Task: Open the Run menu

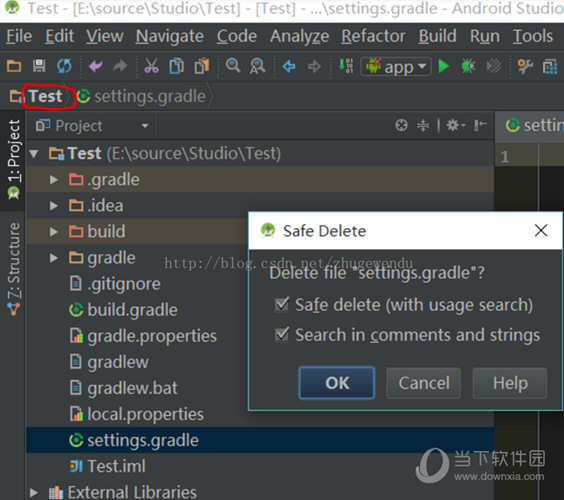Action: [485, 36]
